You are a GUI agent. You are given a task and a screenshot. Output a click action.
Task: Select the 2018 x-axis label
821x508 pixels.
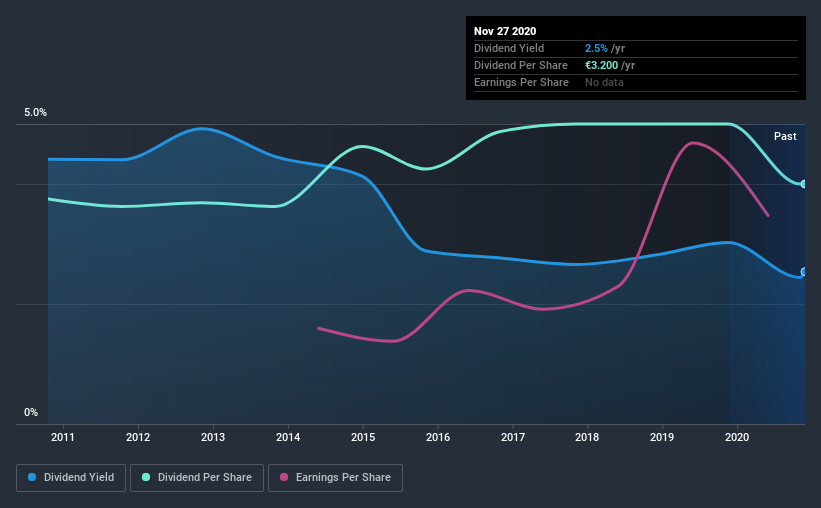coord(587,437)
